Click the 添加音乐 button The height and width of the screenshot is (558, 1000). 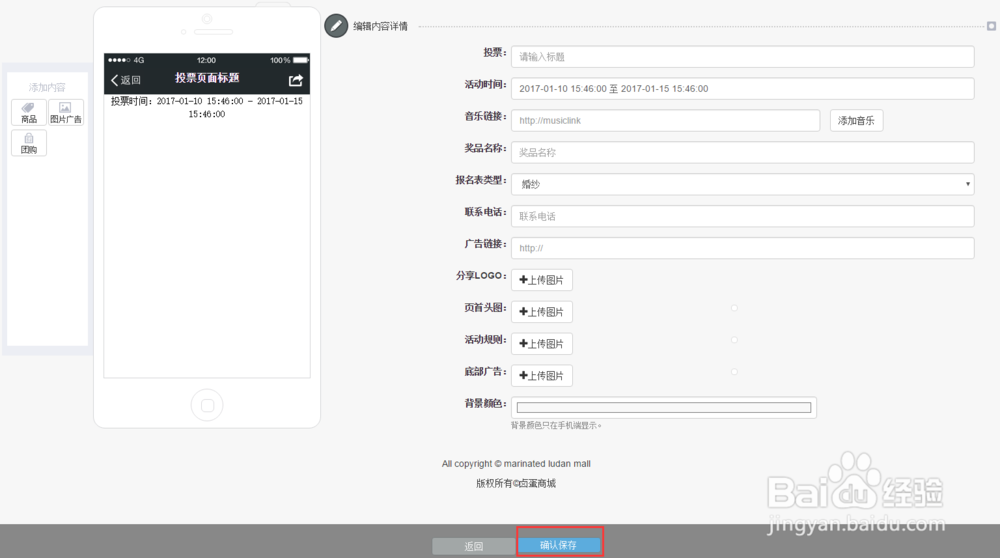click(857, 121)
